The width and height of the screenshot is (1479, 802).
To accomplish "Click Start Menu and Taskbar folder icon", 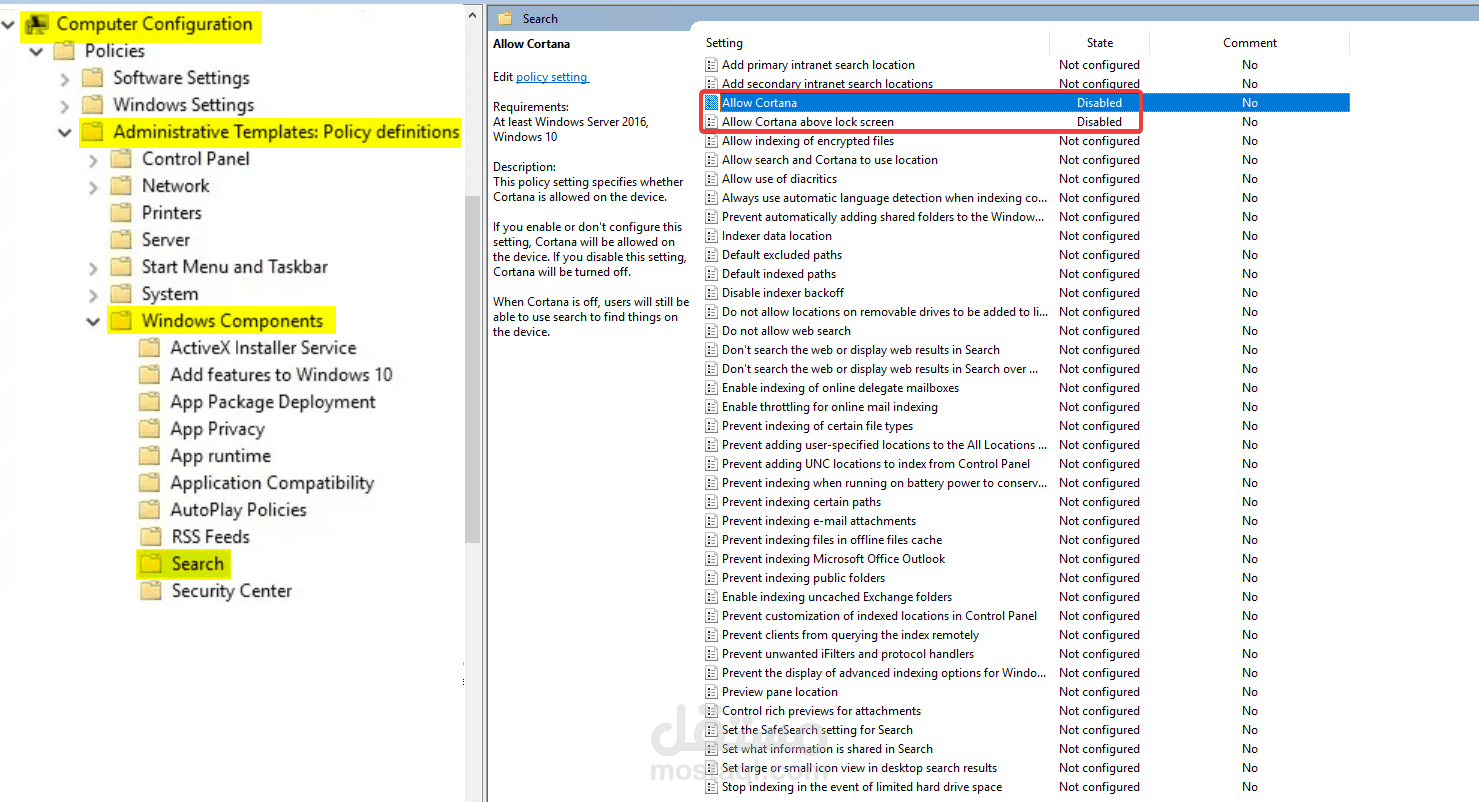I will [x=121, y=267].
